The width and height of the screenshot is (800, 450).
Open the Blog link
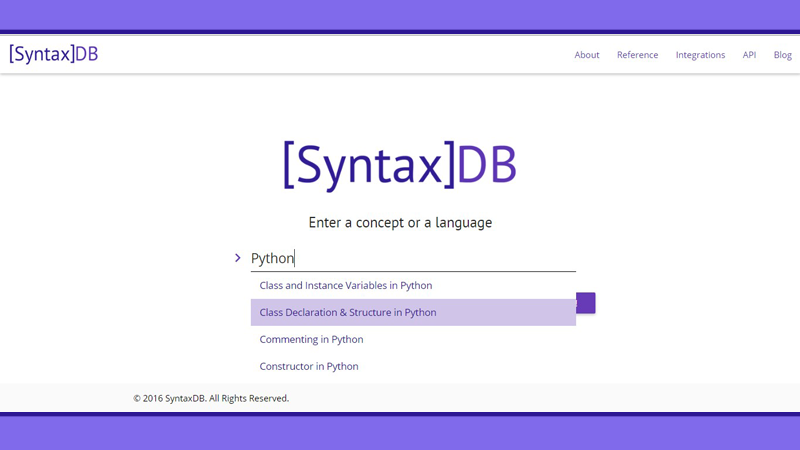tap(782, 55)
